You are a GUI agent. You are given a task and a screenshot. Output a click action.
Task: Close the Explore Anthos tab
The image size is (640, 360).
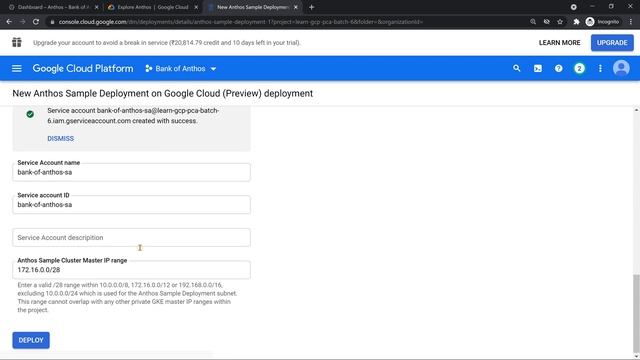(x=196, y=7)
